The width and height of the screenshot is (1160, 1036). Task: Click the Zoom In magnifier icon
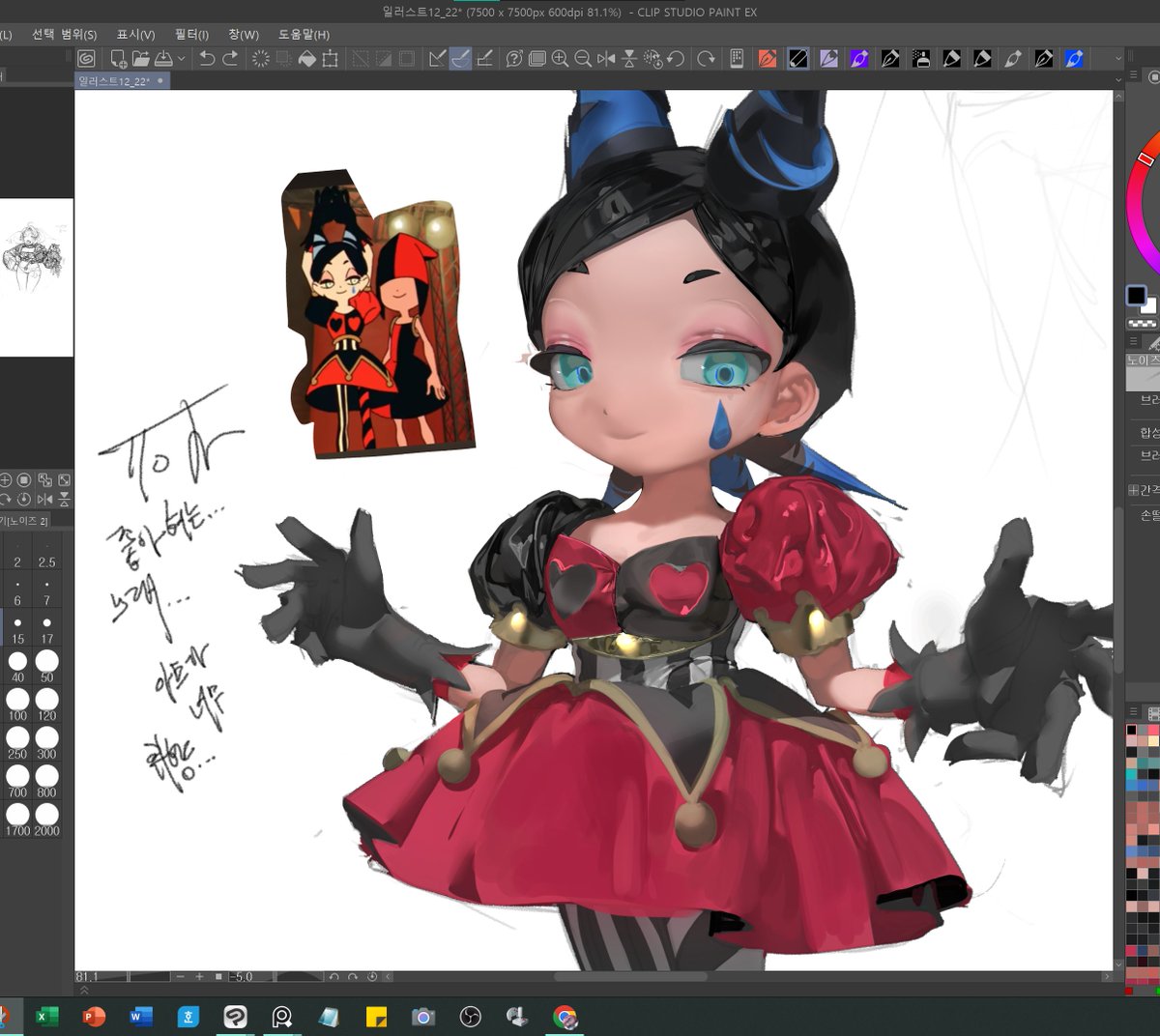pyautogui.click(x=560, y=59)
